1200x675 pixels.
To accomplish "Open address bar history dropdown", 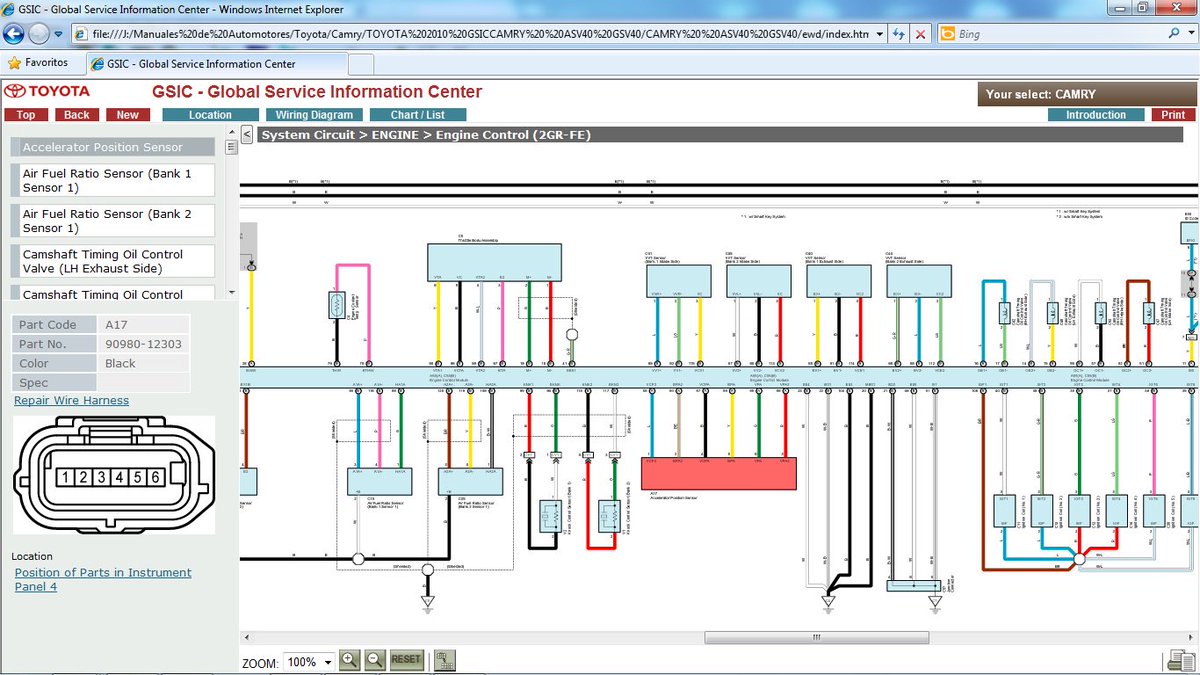I will [879, 34].
